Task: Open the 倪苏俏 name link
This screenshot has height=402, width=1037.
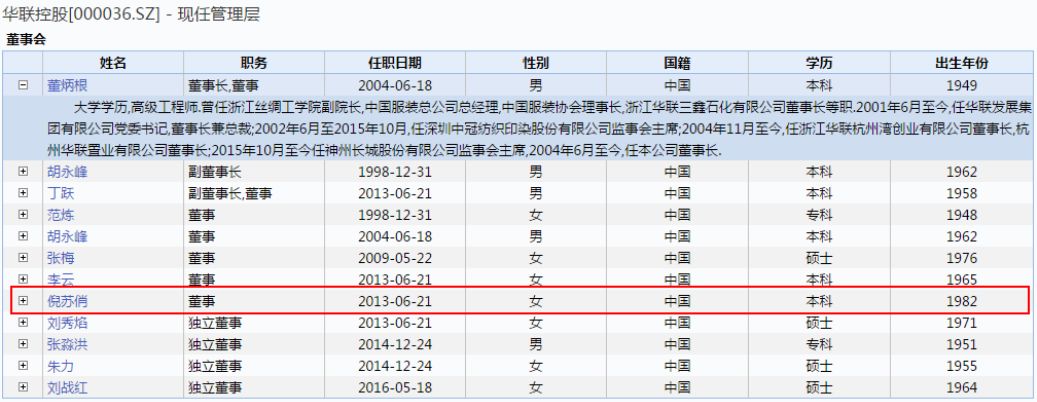Action: [67, 301]
